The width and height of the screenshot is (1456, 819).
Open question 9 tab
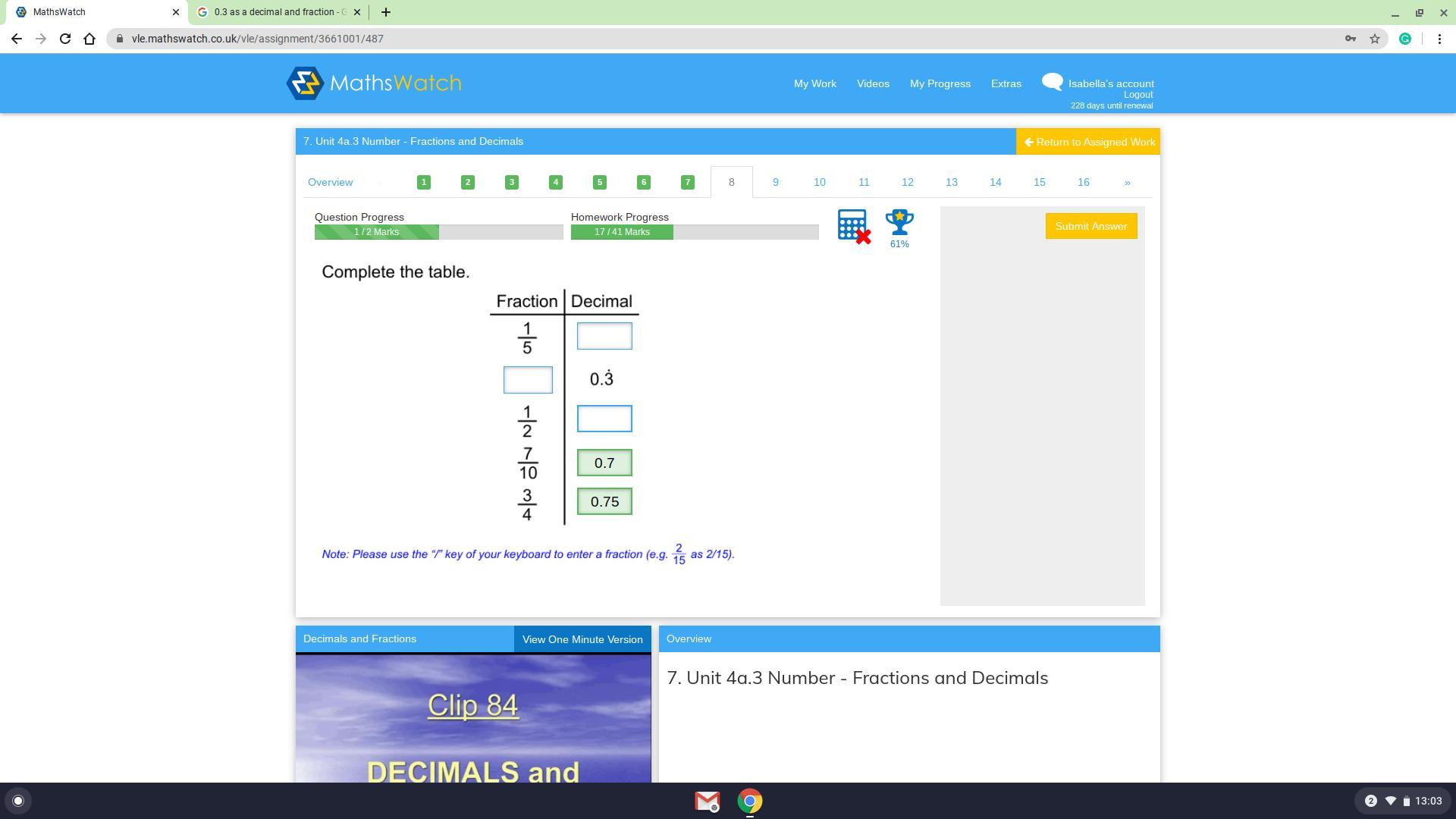pyautogui.click(x=775, y=182)
